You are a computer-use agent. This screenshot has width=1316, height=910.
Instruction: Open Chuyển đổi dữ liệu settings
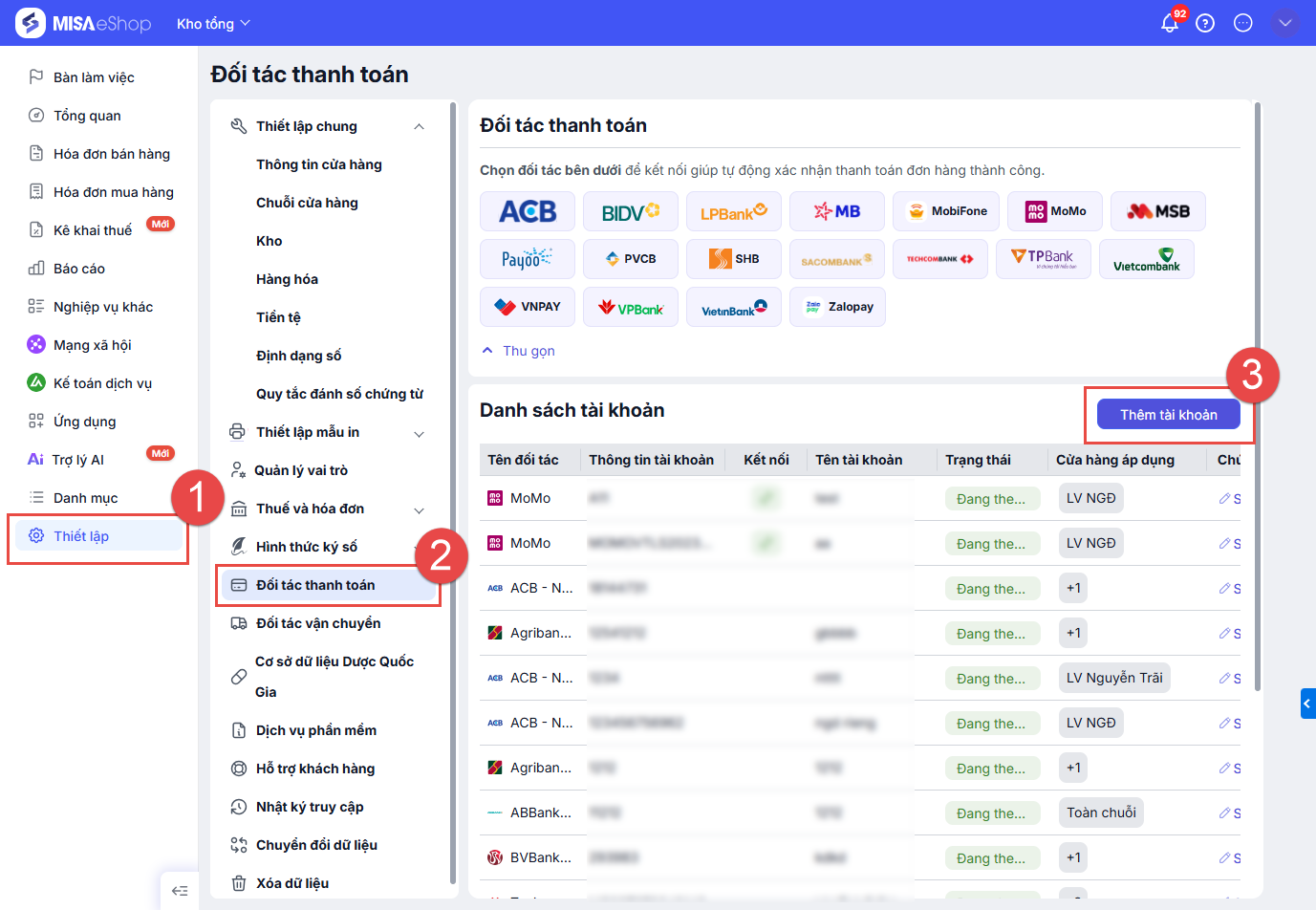(316, 845)
